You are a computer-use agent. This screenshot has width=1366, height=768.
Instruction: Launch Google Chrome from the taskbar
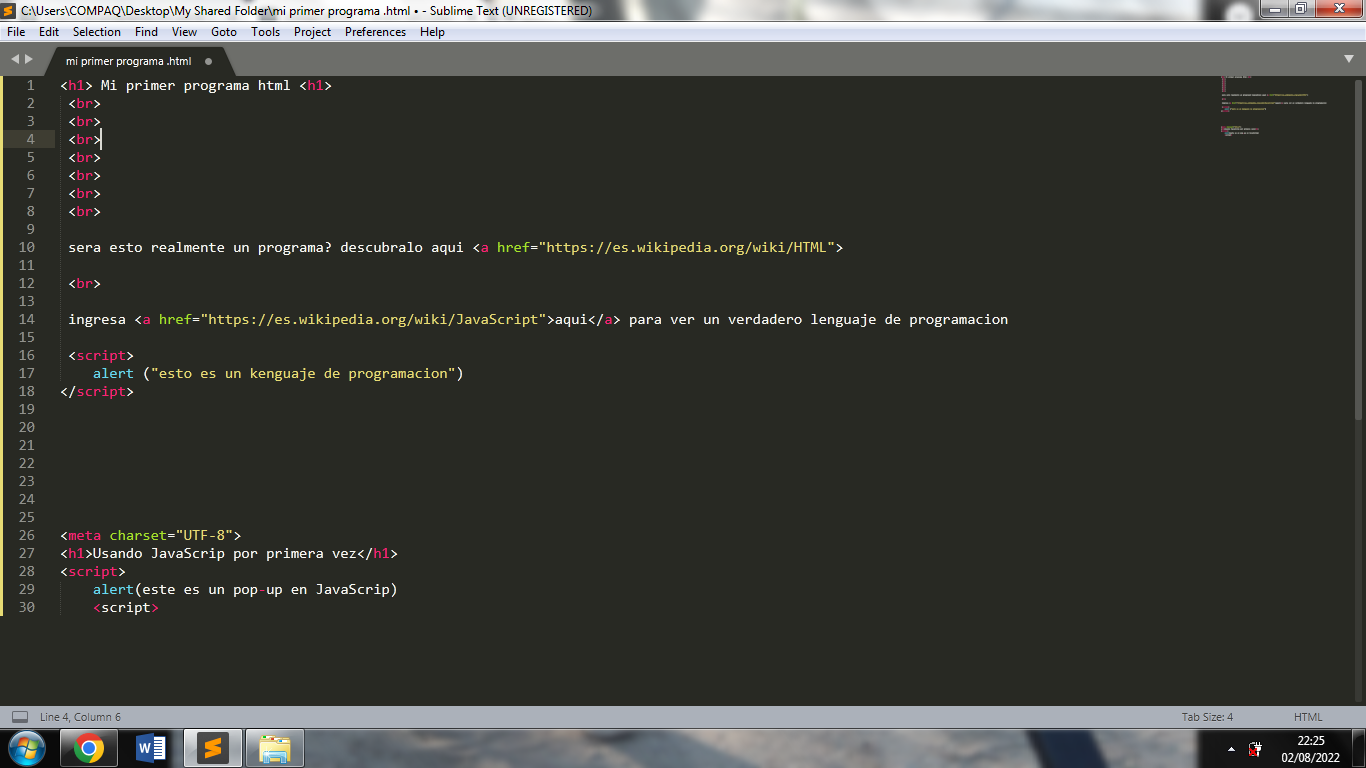pos(88,748)
